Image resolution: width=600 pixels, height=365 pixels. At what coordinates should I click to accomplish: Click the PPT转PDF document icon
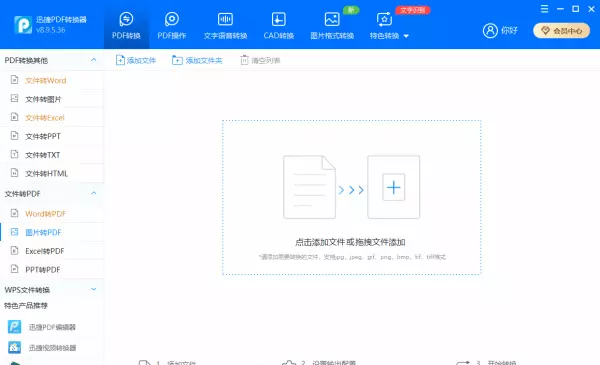(x=15, y=269)
